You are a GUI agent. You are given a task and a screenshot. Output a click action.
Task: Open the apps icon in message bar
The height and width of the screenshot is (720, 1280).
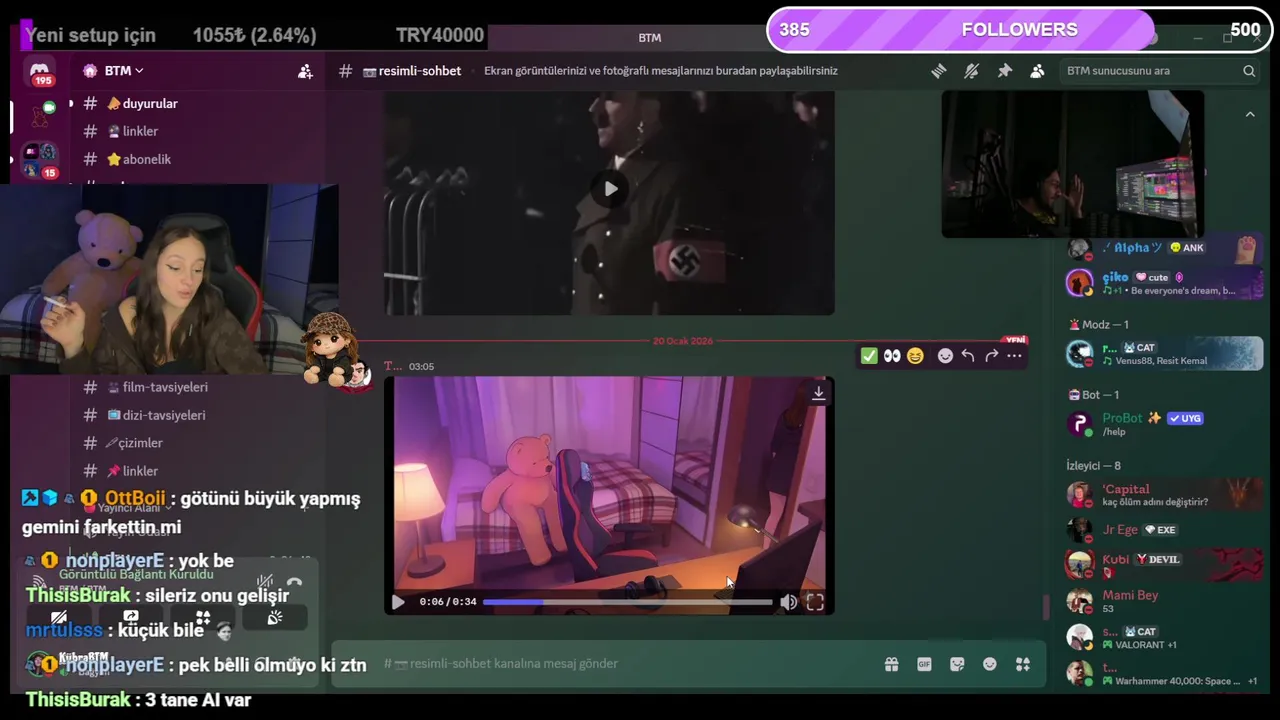coord(1023,664)
